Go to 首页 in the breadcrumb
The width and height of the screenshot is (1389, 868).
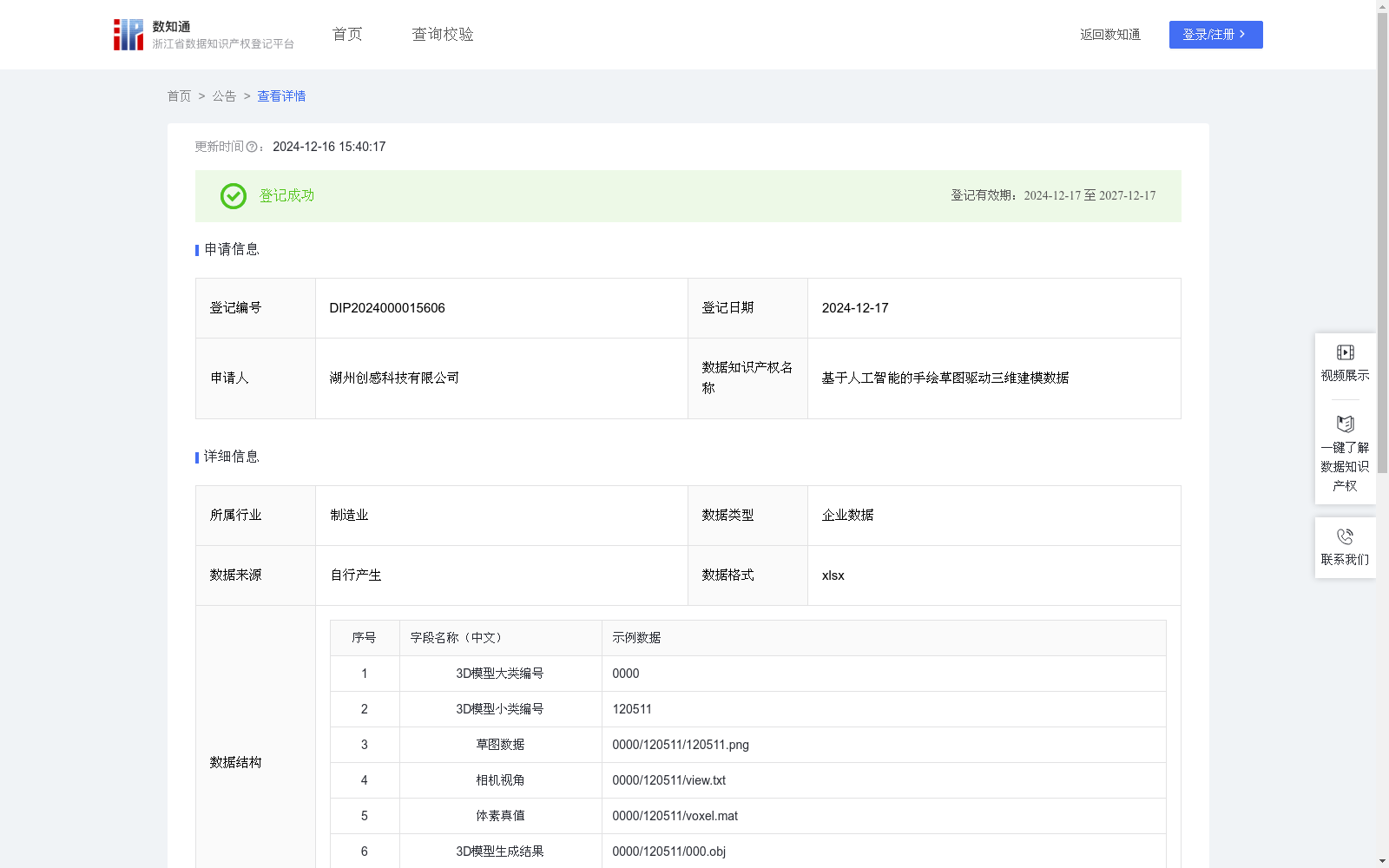click(179, 96)
